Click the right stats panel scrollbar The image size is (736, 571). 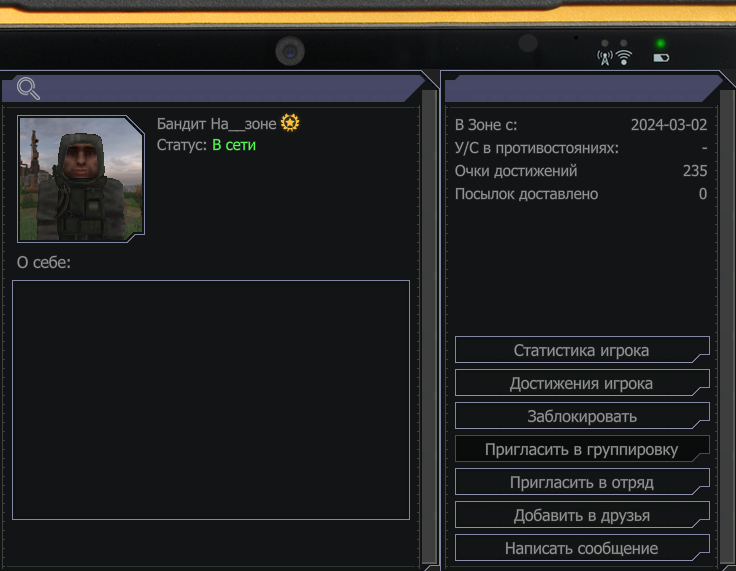pos(727,326)
